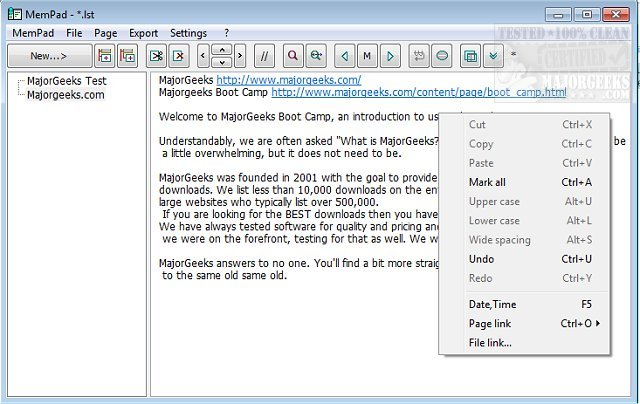Maximize the MemPad window
640x404 pixels.
[587, 15]
